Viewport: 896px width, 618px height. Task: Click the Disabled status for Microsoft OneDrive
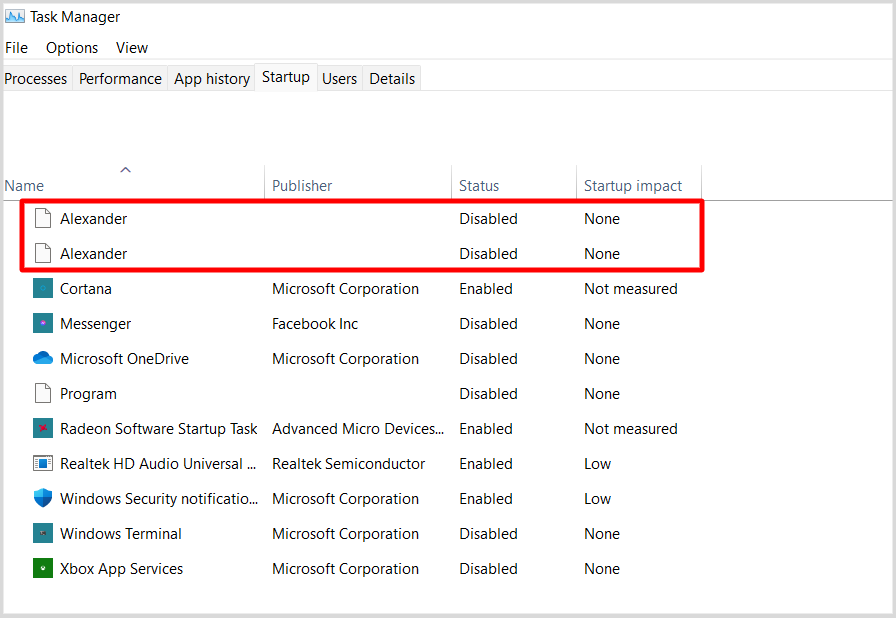click(x=489, y=359)
